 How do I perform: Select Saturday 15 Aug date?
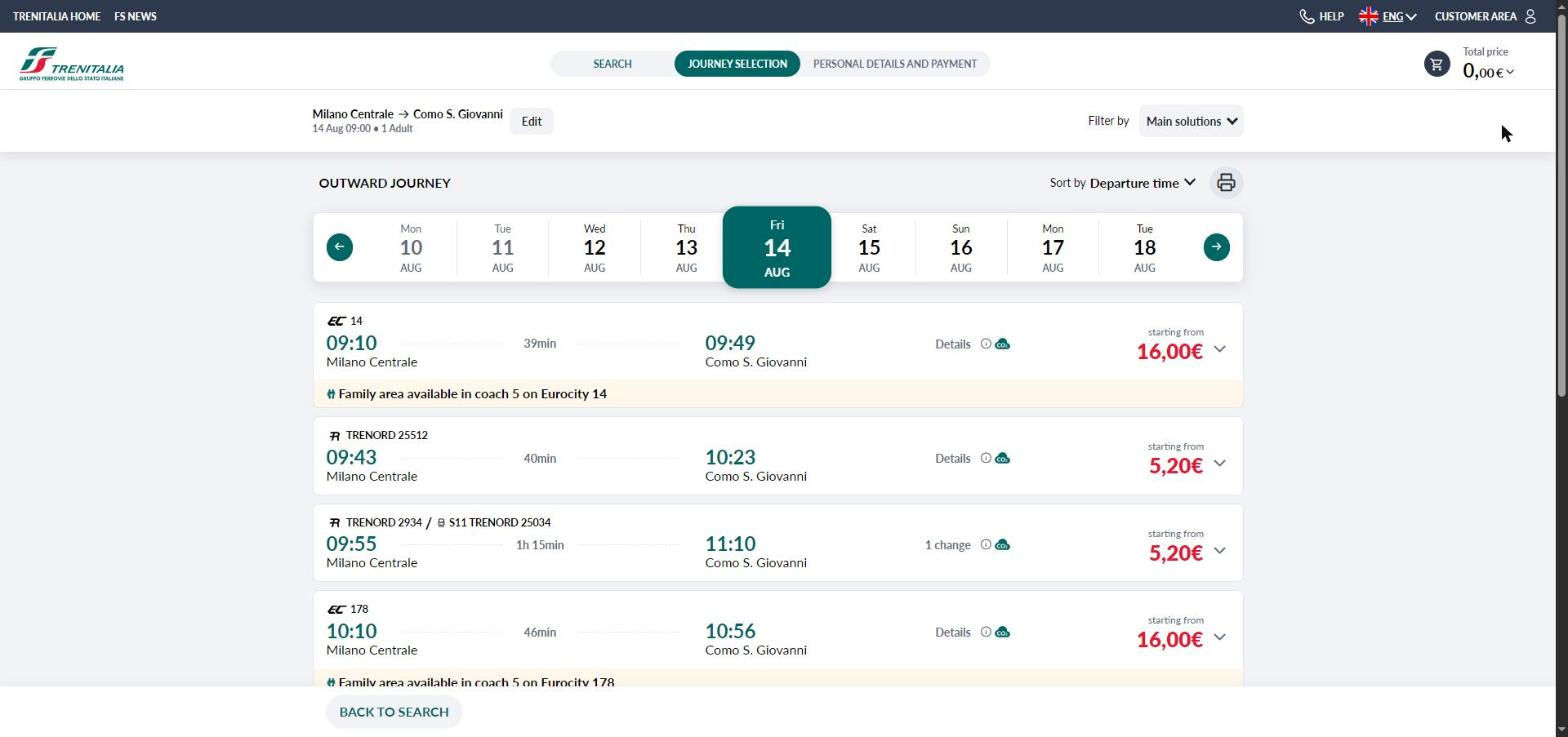869,247
